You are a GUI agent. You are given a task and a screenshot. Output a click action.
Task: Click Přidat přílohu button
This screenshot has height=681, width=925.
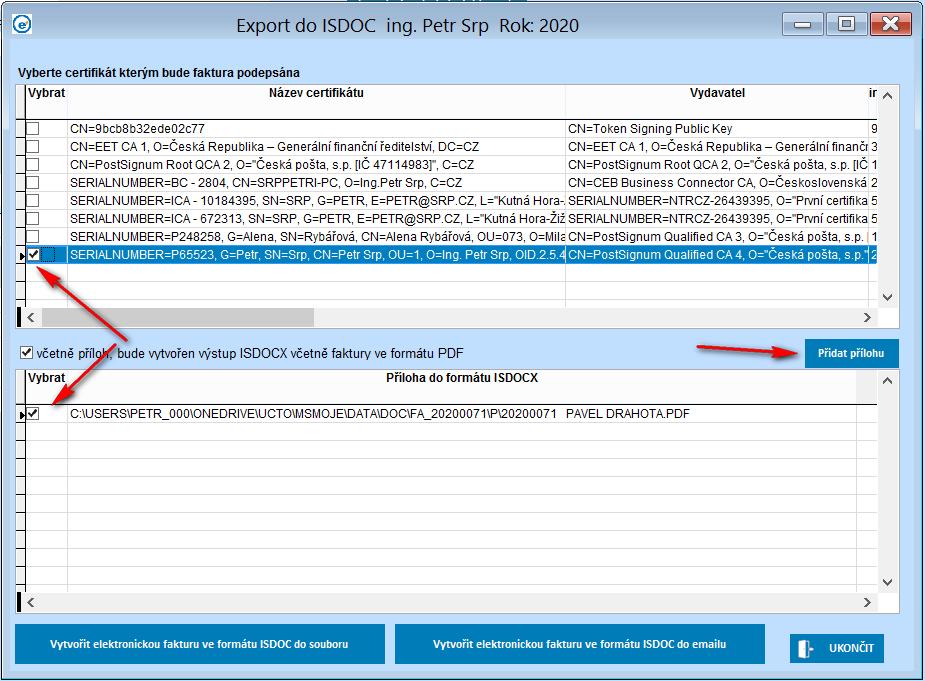[x=851, y=353]
